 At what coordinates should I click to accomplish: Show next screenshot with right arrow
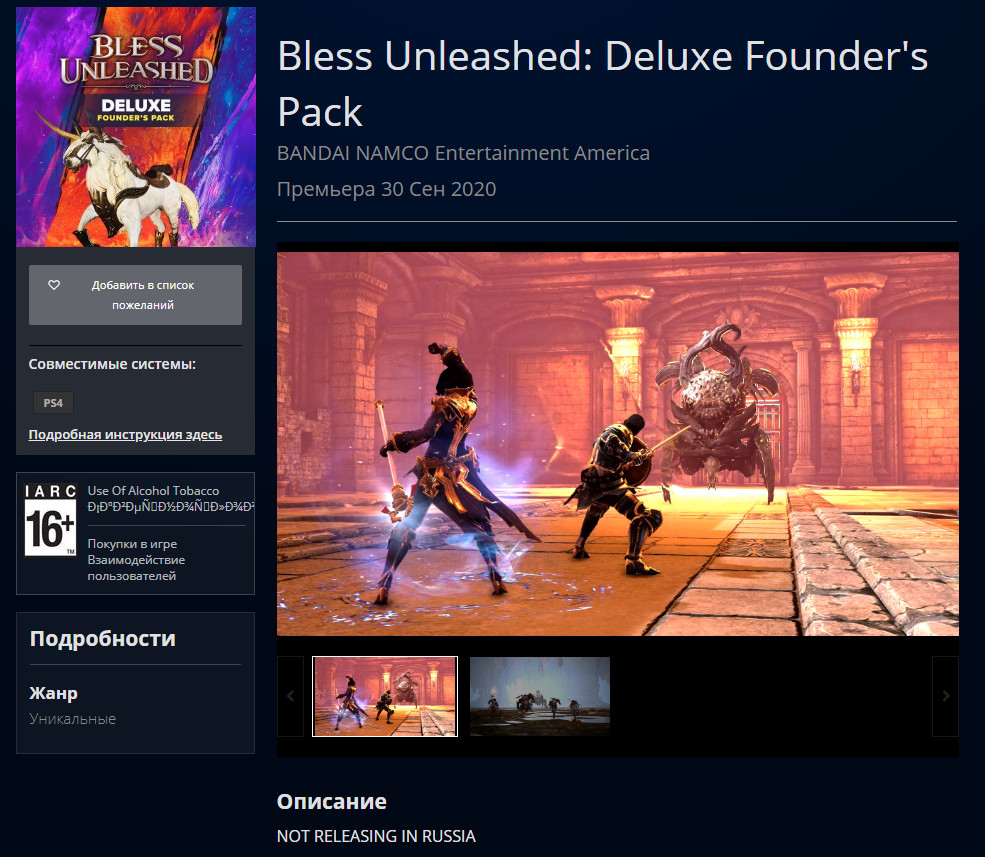tap(945, 696)
